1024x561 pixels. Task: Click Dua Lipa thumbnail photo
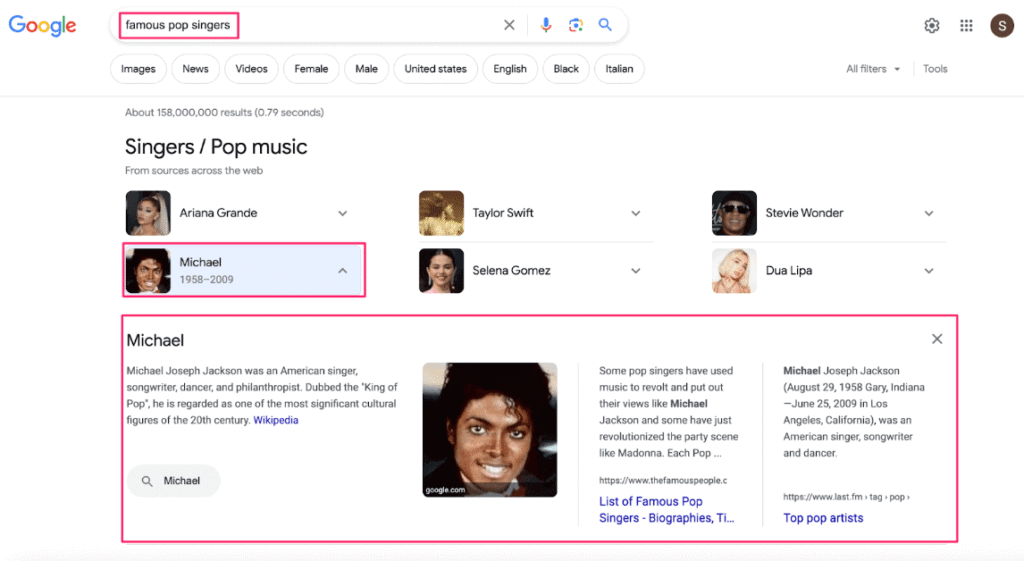point(735,270)
